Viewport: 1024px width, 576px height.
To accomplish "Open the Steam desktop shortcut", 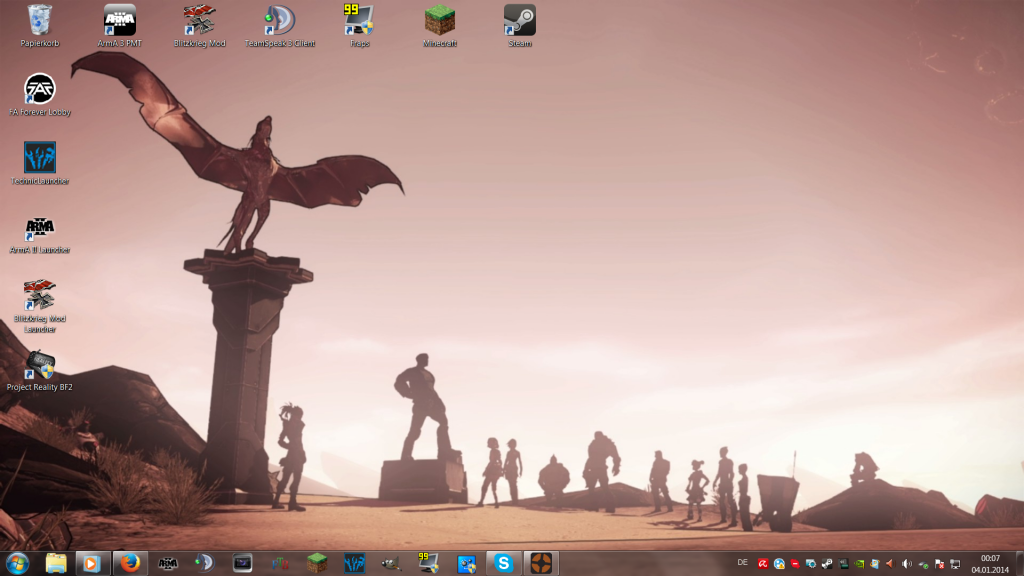I will coord(520,25).
